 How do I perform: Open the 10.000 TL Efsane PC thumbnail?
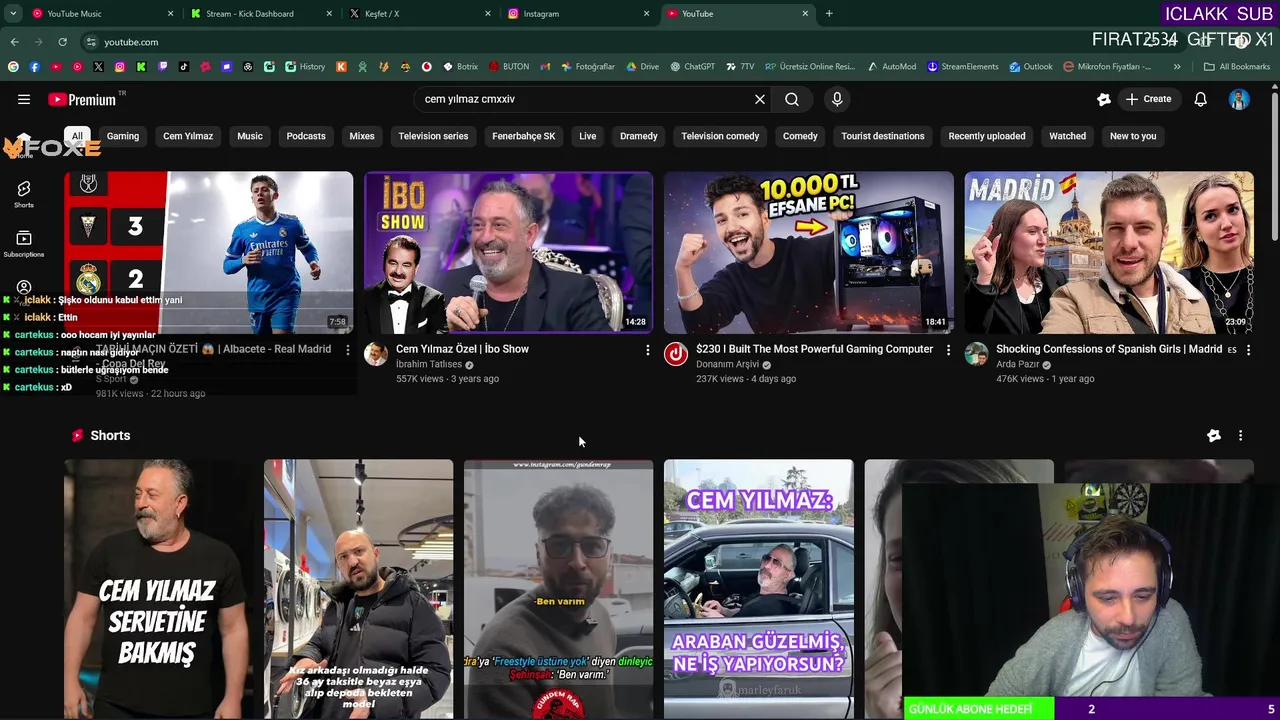pyautogui.click(x=808, y=252)
